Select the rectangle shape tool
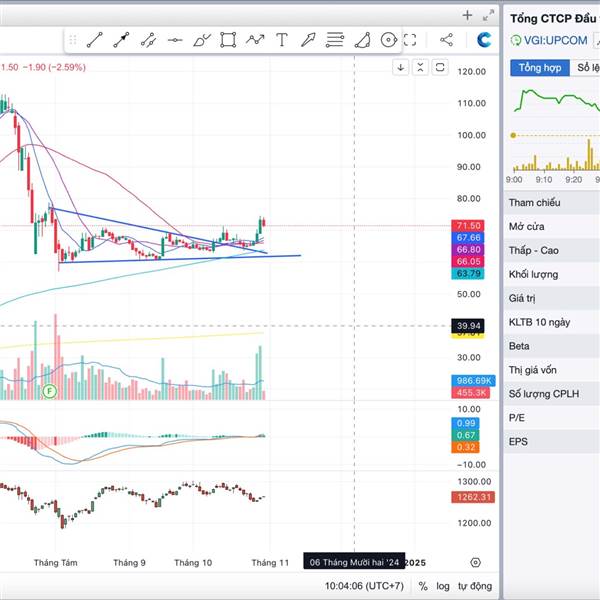600x600 pixels. (228, 40)
